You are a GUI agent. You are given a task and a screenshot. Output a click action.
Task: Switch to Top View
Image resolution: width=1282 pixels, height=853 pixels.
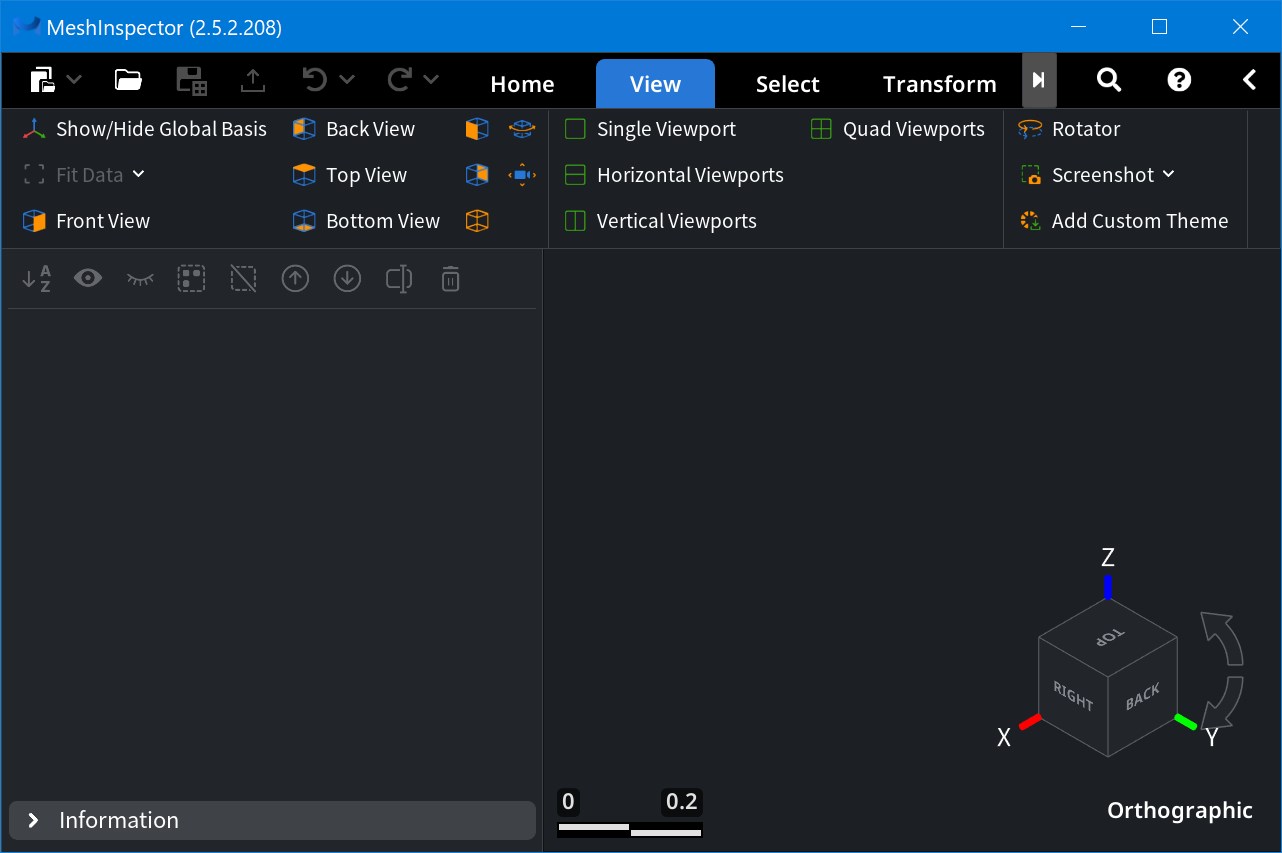coord(350,175)
